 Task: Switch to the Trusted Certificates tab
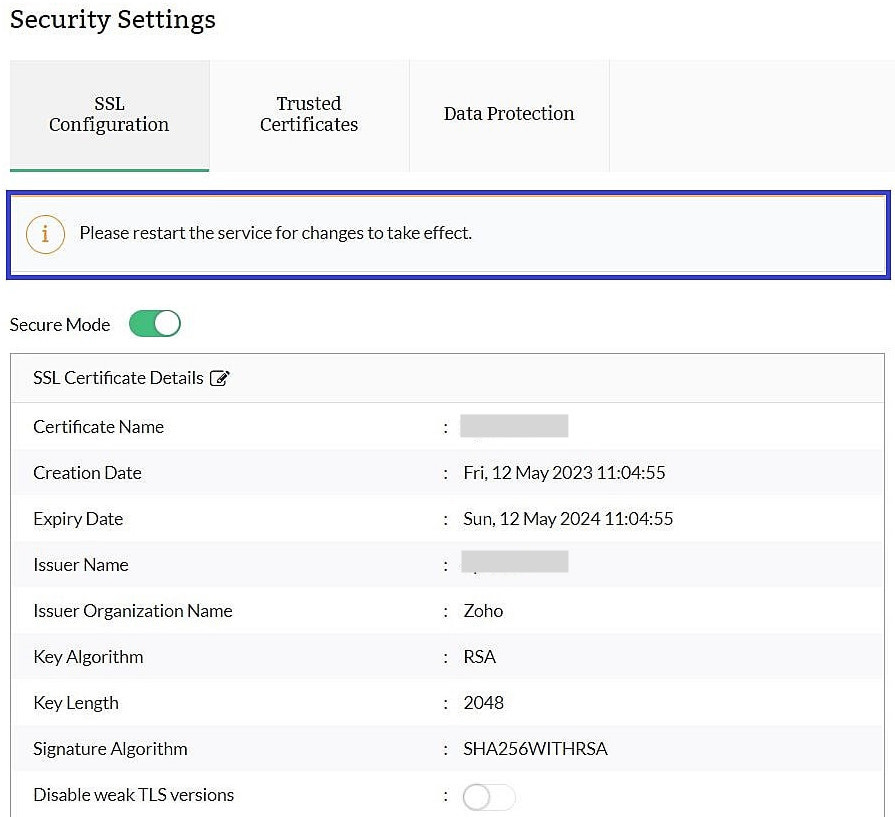point(308,114)
